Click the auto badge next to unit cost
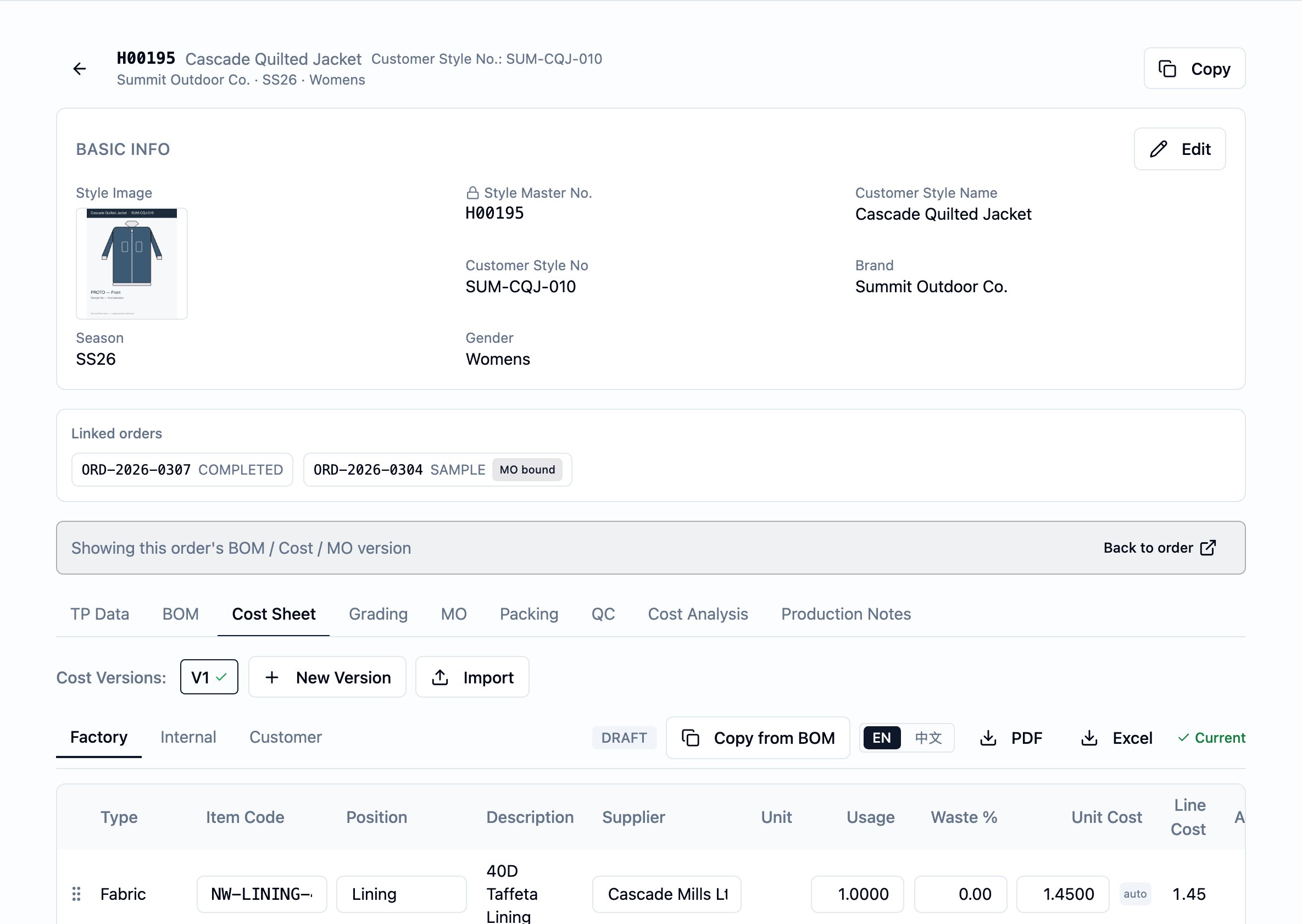Screen dimensions: 1302x924 pyautogui.click(x=1134, y=894)
